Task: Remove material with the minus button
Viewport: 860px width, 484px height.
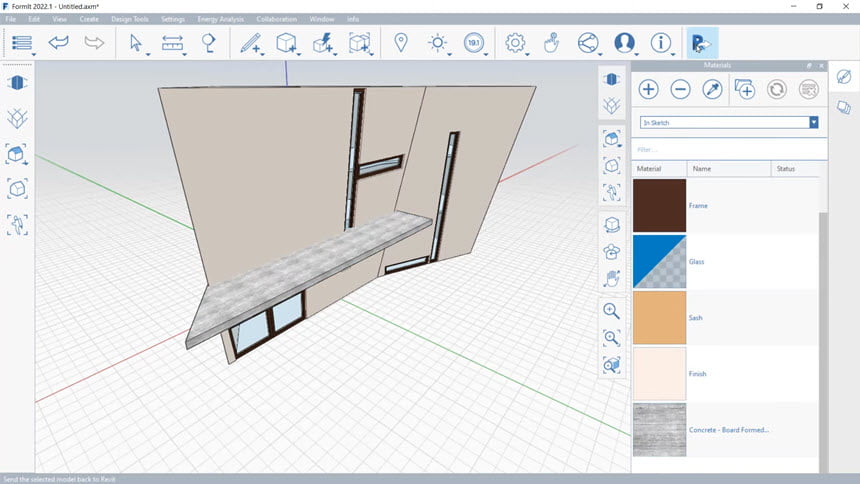Action: [680, 89]
